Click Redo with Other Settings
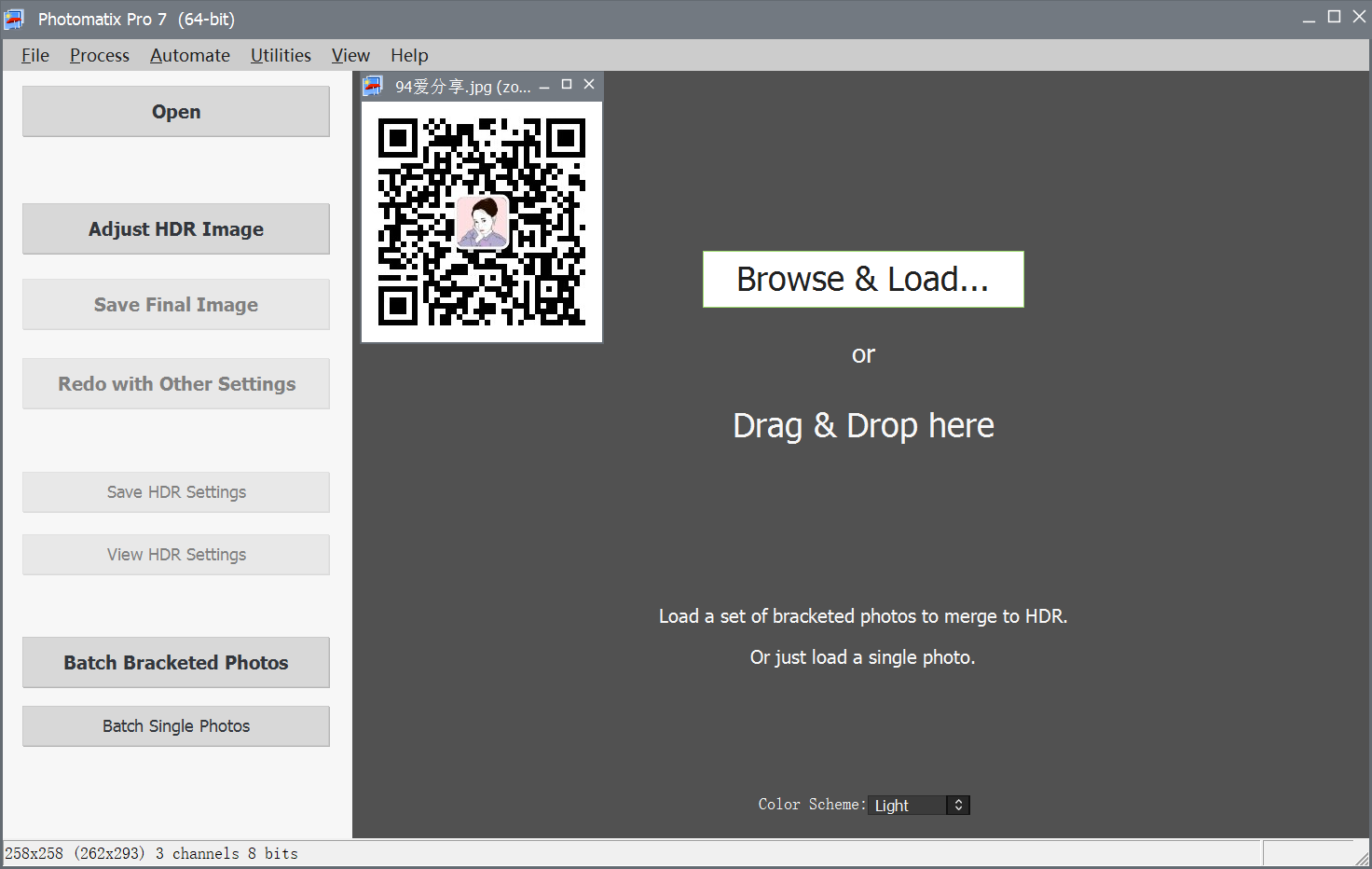 [x=176, y=384]
